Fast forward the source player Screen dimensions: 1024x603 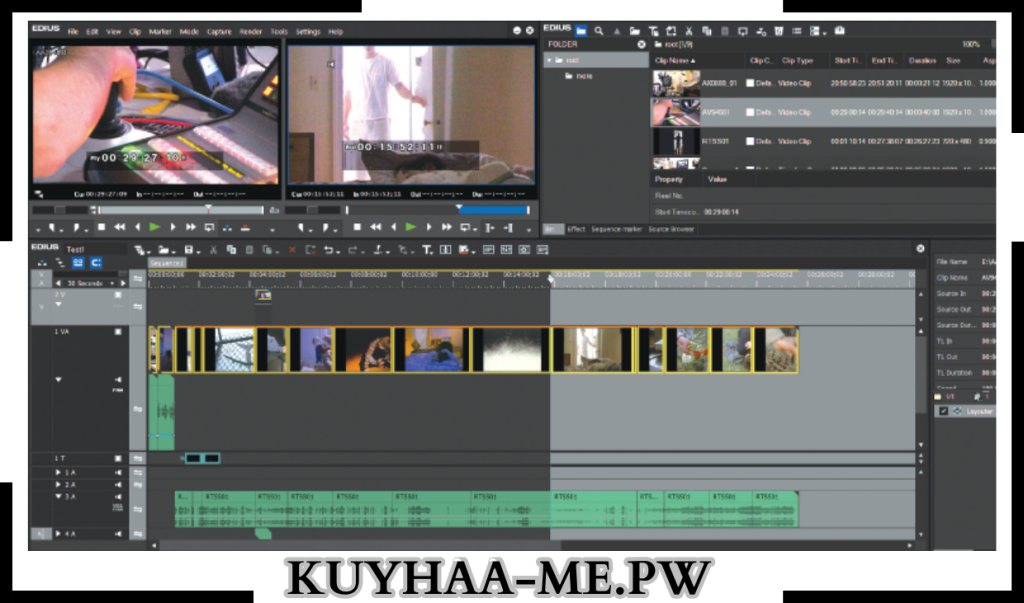191,227
